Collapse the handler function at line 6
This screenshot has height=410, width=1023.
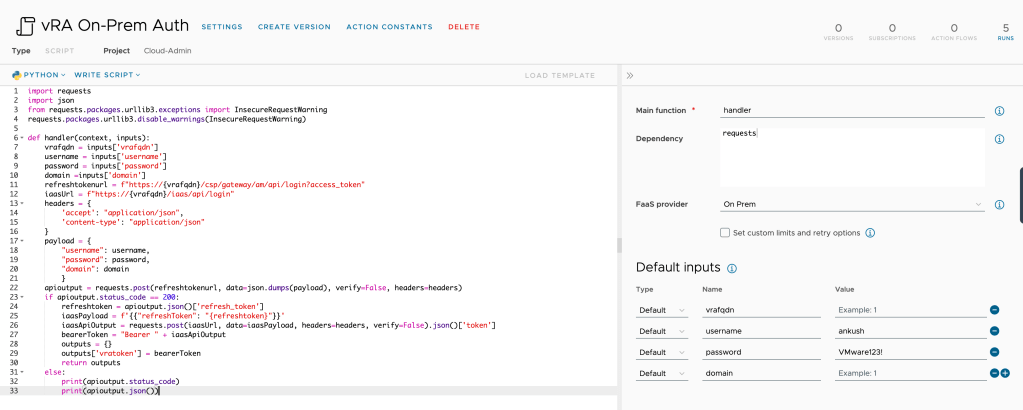point(21,137)
